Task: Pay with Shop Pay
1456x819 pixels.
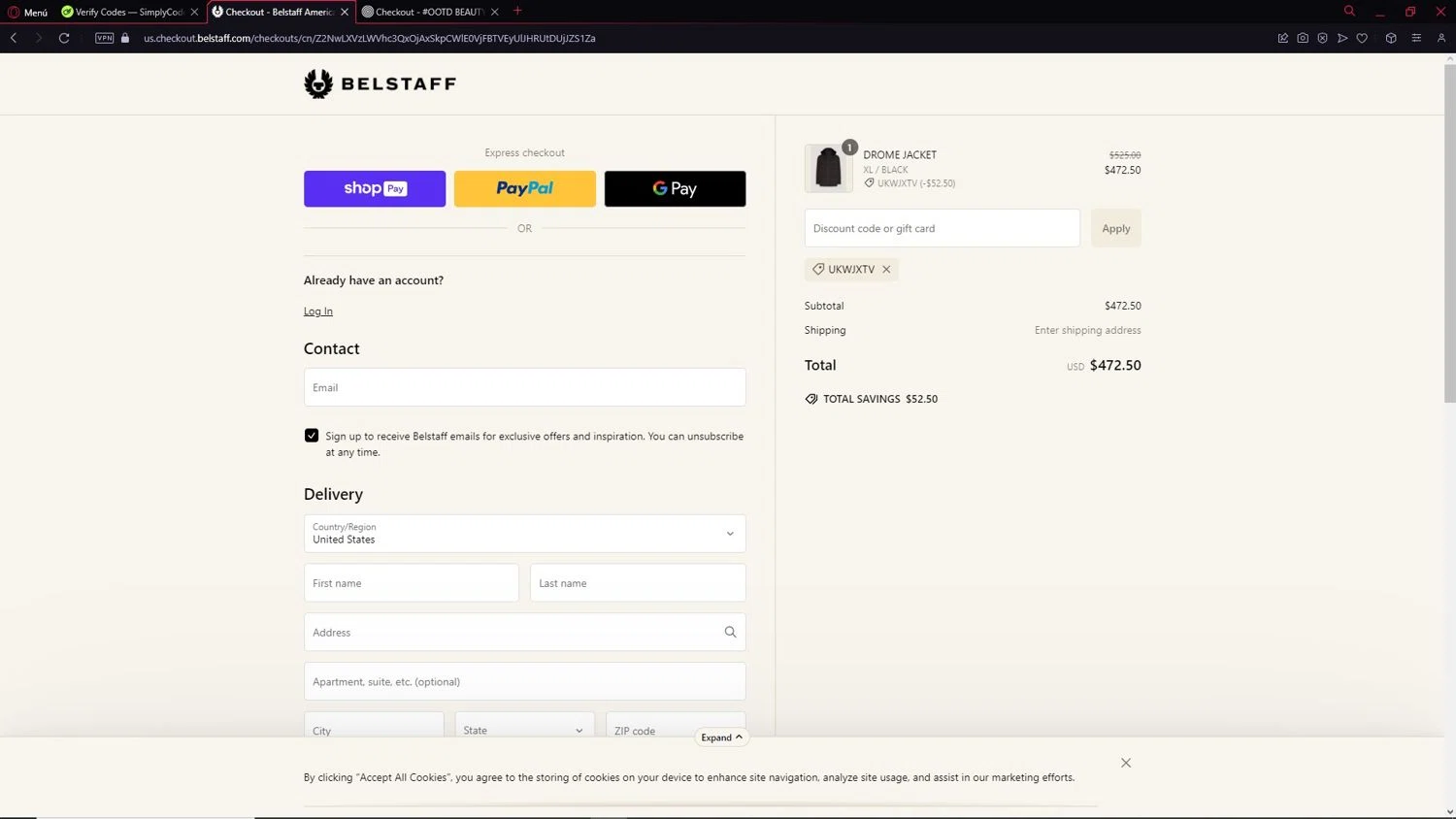Action: click(x=375, y=188)
